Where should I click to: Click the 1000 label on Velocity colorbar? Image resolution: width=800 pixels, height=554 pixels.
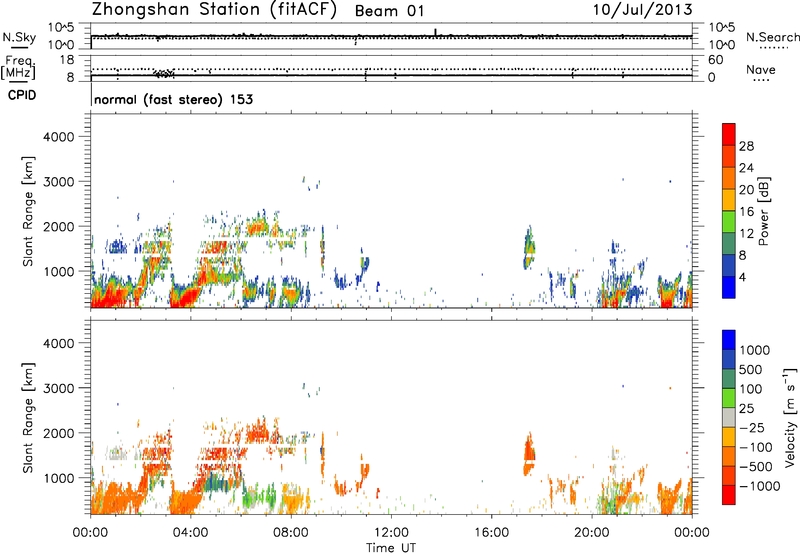pyautogui.click(x=755, y=350)
